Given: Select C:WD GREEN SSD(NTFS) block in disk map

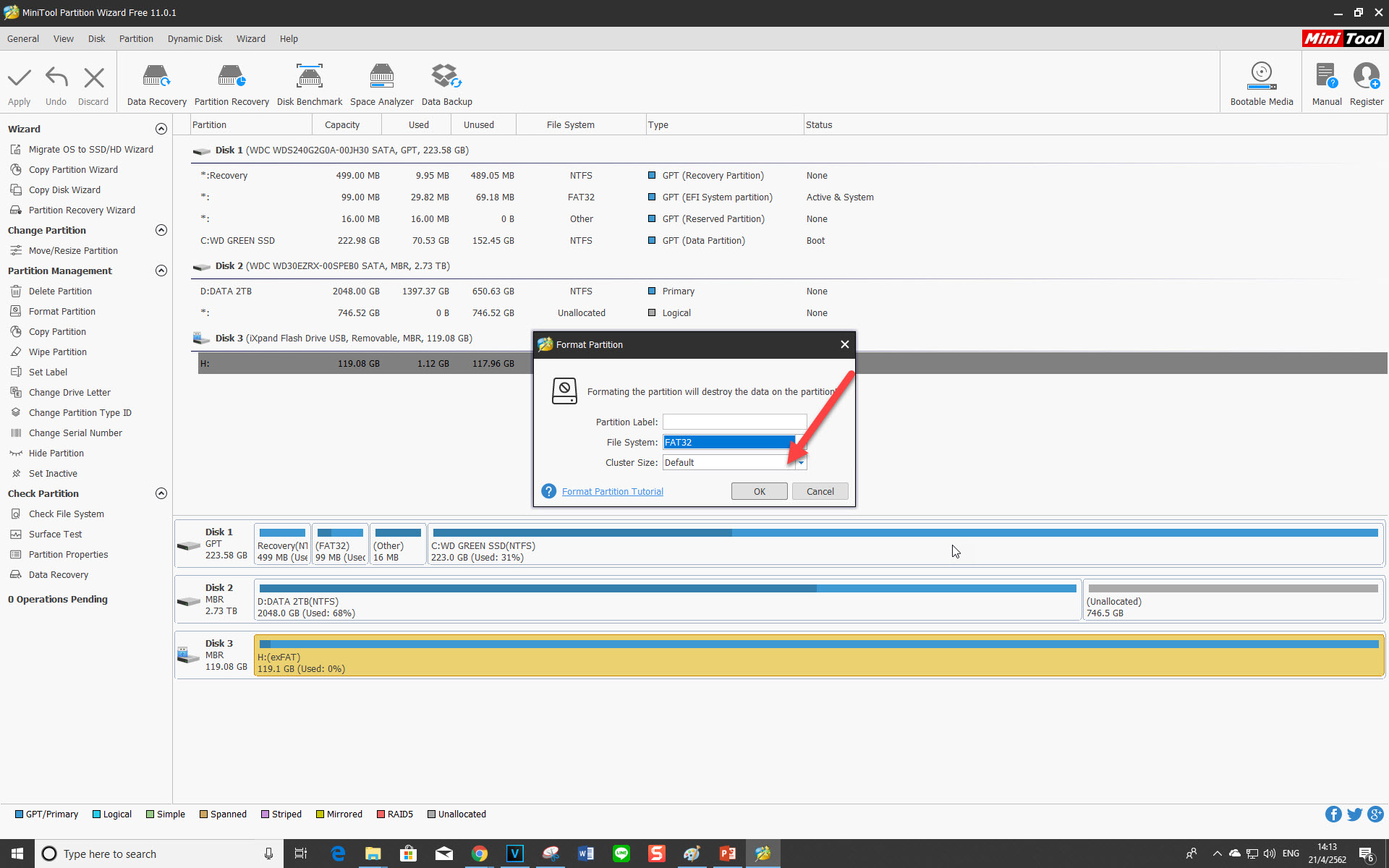Looking at the screenshot, I should pos(906,544).
